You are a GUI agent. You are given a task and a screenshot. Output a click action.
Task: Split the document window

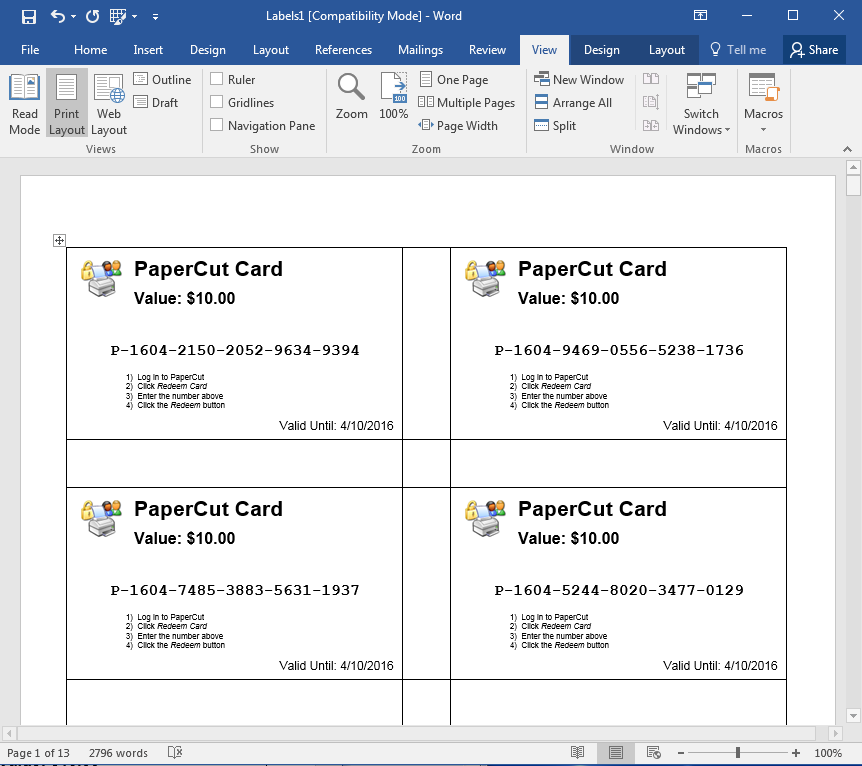pyautogui.click(x=555, y=126)
